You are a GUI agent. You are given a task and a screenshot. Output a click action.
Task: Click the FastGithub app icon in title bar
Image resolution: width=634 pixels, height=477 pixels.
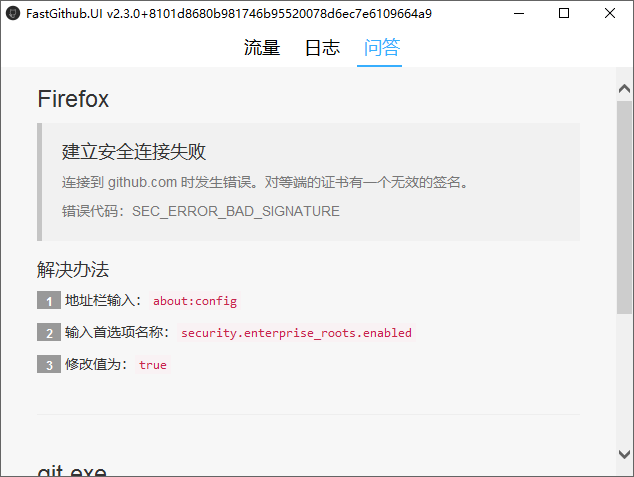pyautogui.click(x=13, y=13)
